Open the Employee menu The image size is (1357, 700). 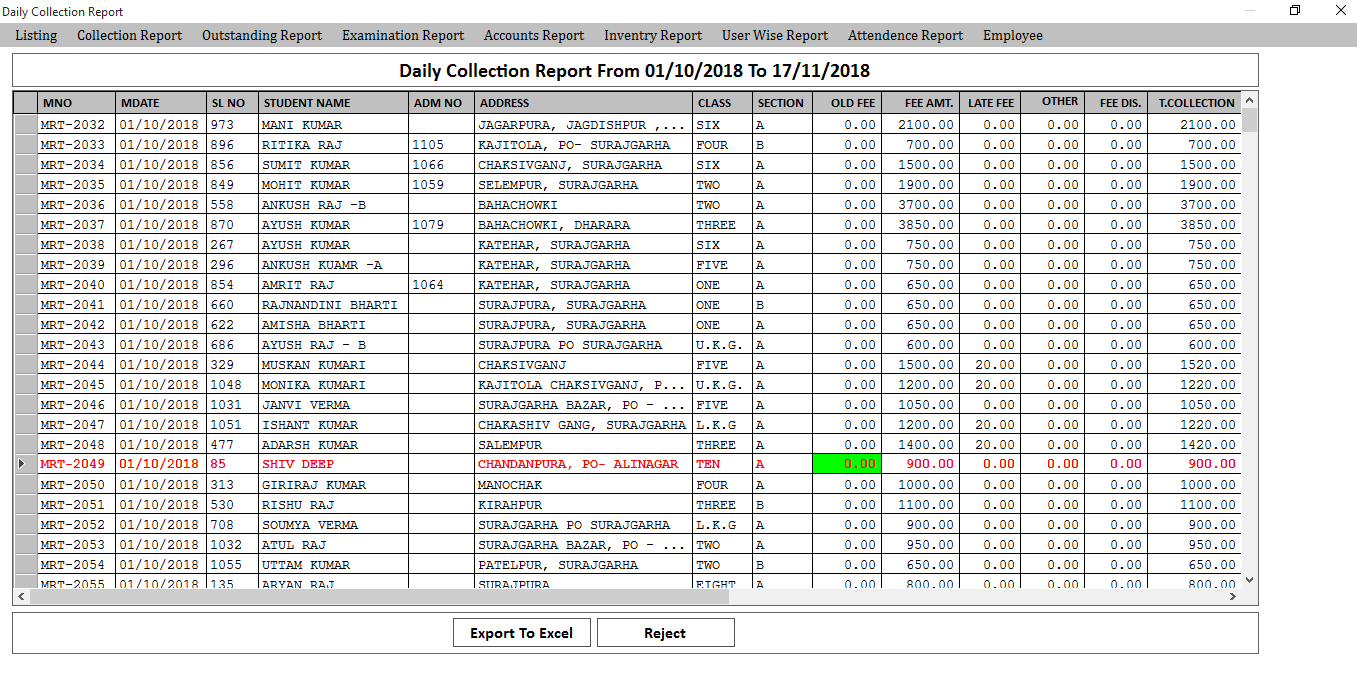pos(1012,35)
